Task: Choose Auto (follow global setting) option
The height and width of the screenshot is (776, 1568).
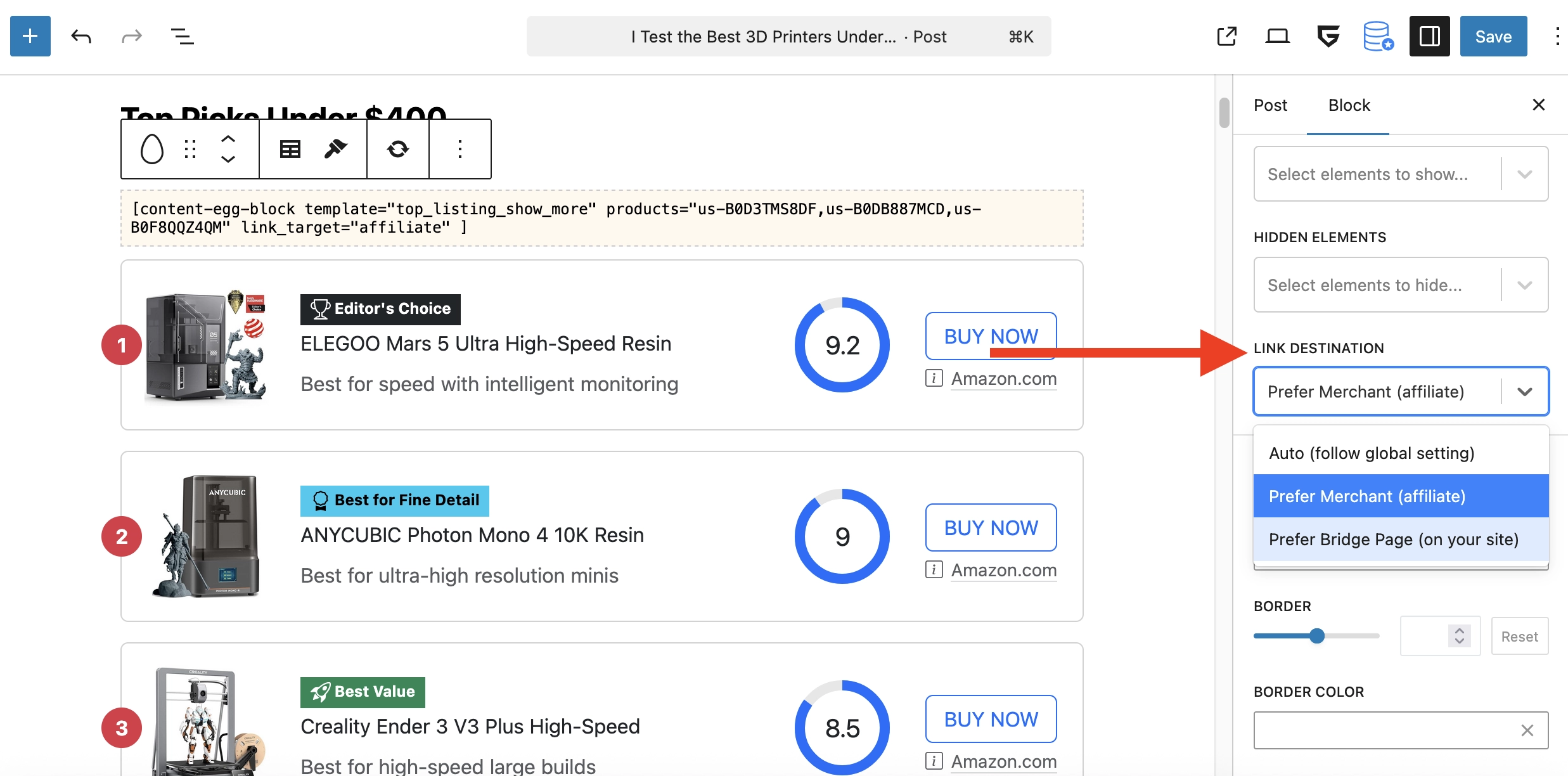Action: pyautogui.click(x=1372, y=453)
